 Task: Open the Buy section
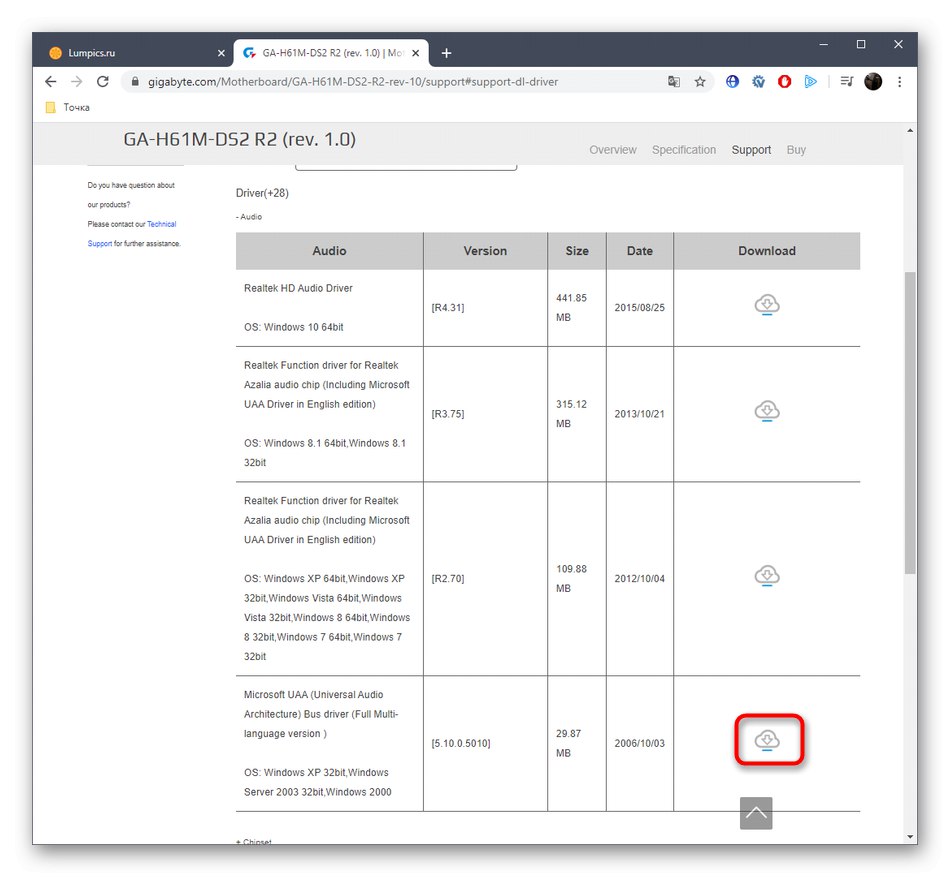click(796, 150)
